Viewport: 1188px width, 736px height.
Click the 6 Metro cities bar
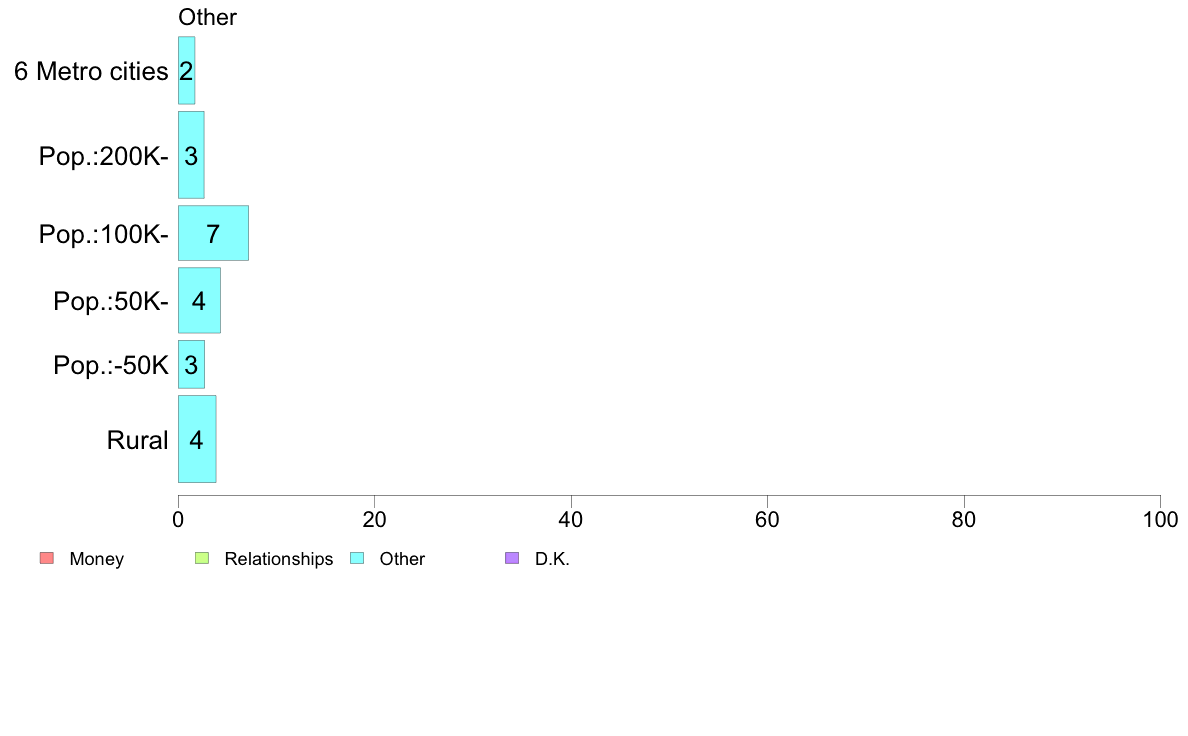pos(186,70)
